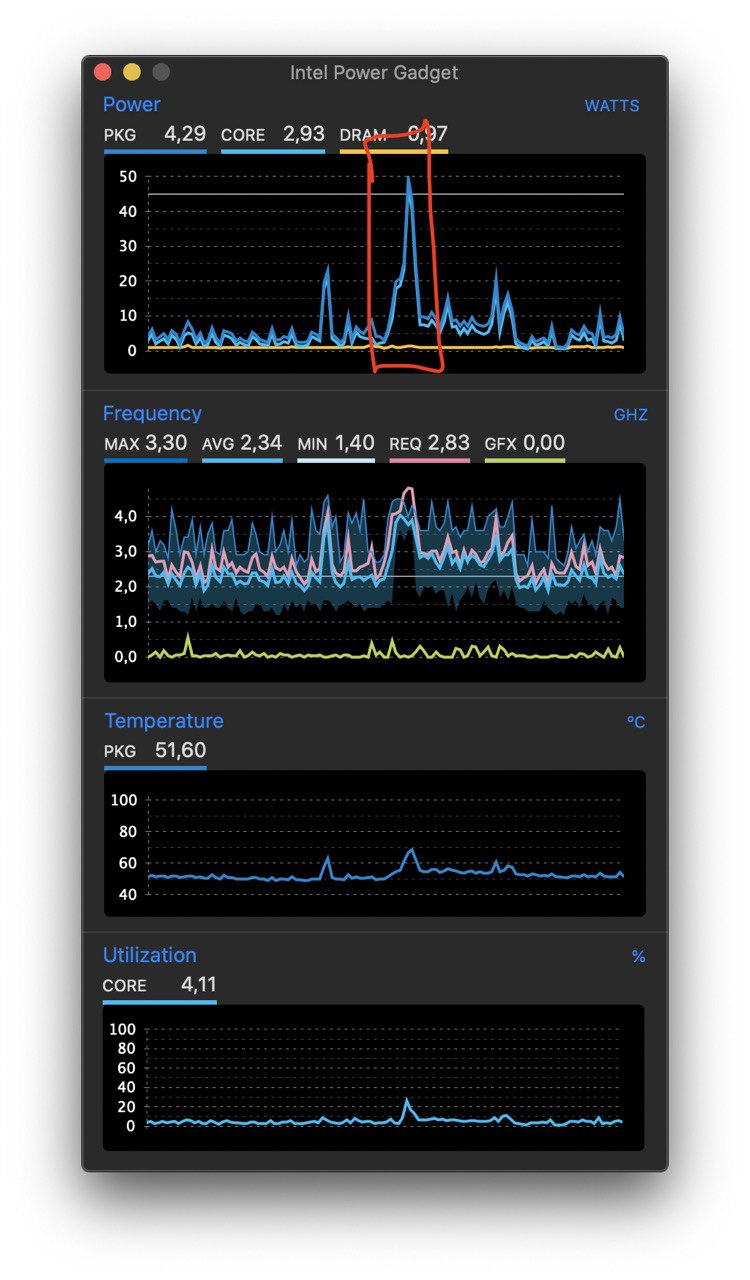The width and height of the screenshot is (750, 1280).
Task: Click the pink REQ legend bar
Action: click(430, 461)
